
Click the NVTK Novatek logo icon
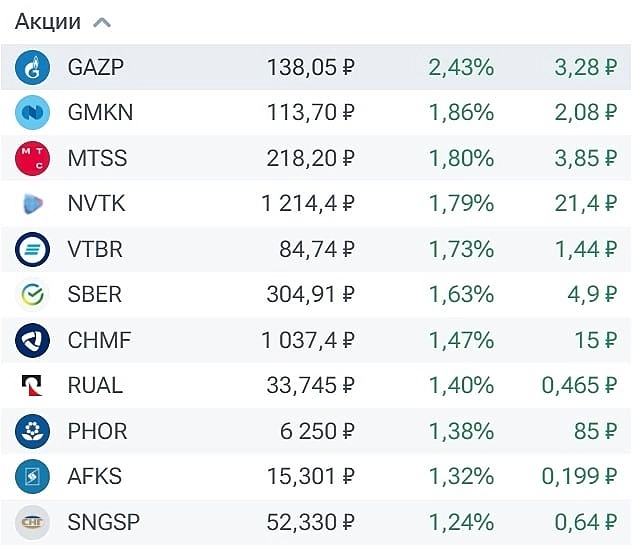coord(33,204)
